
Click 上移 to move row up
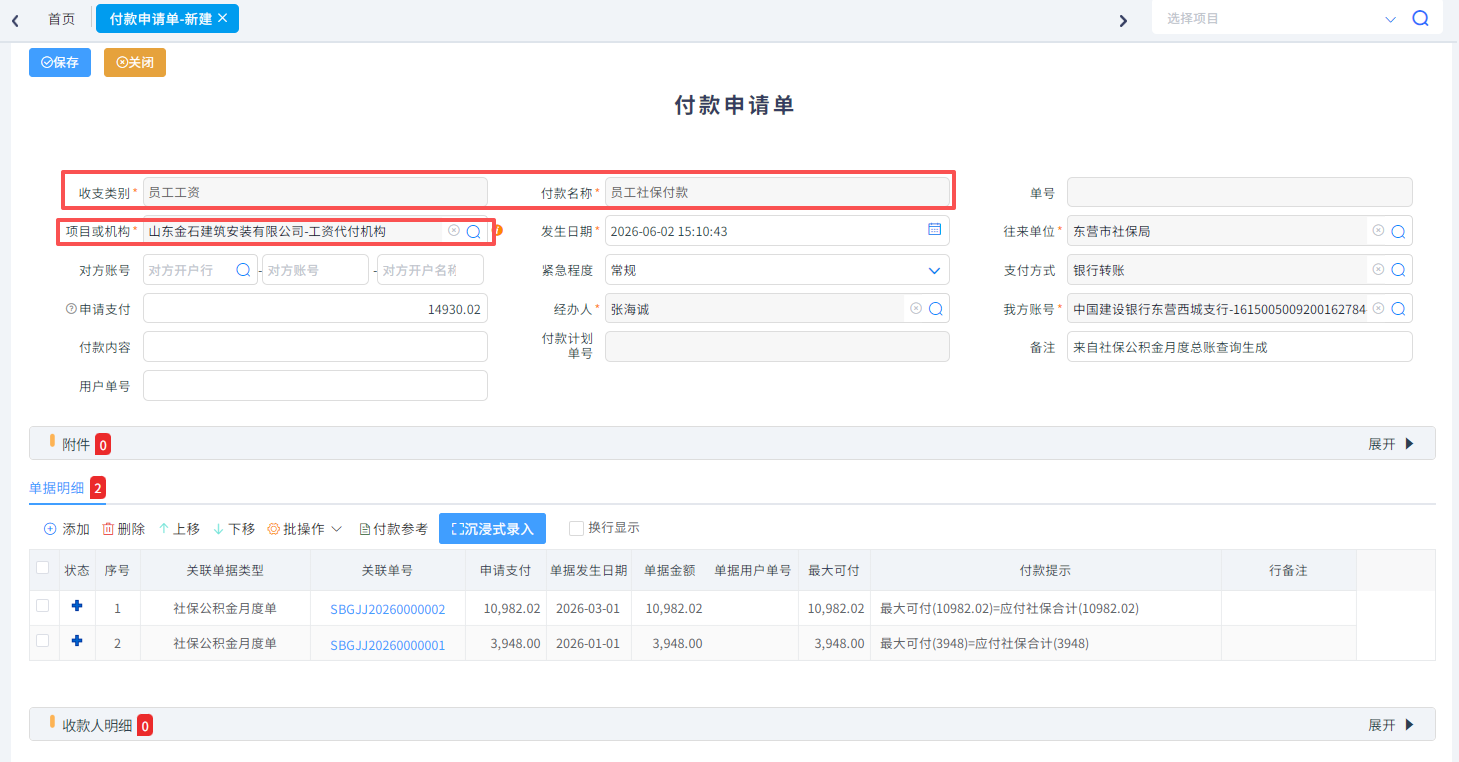(179, 529)
